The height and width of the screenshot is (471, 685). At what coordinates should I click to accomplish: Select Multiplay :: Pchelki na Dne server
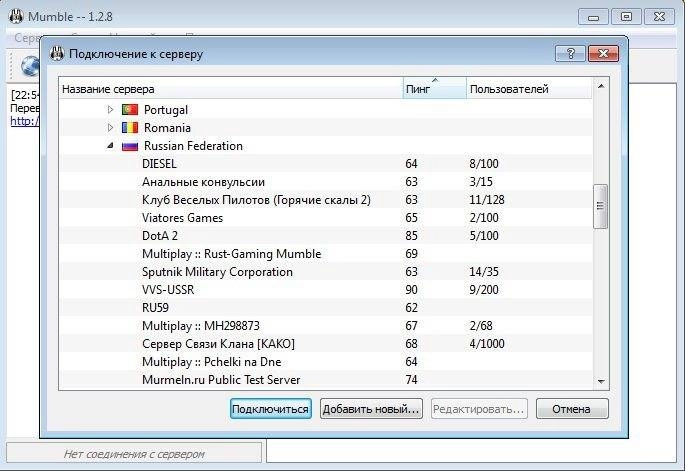211,362
